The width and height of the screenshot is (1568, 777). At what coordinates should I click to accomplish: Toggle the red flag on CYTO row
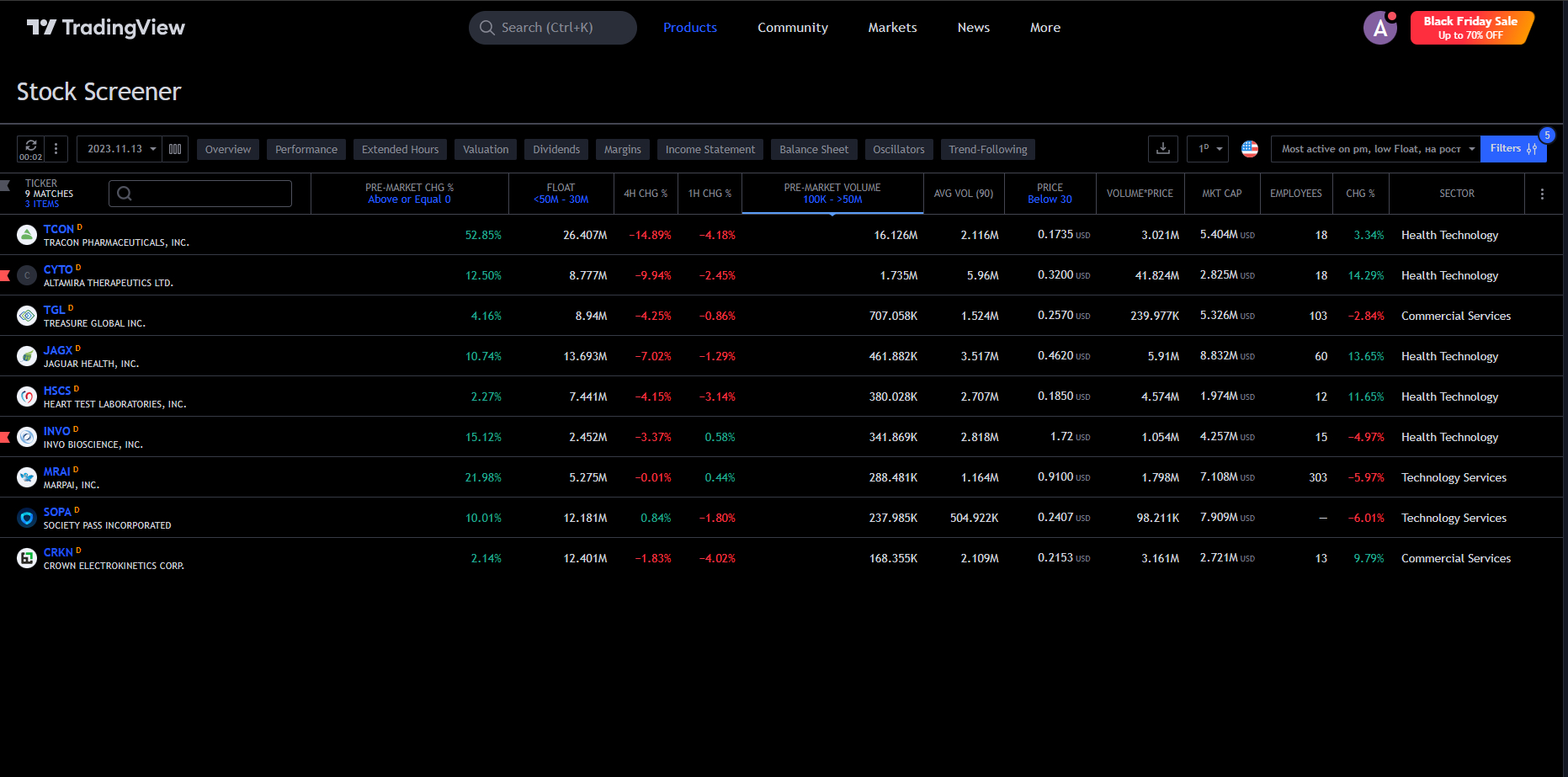click(x=5, y=275)
